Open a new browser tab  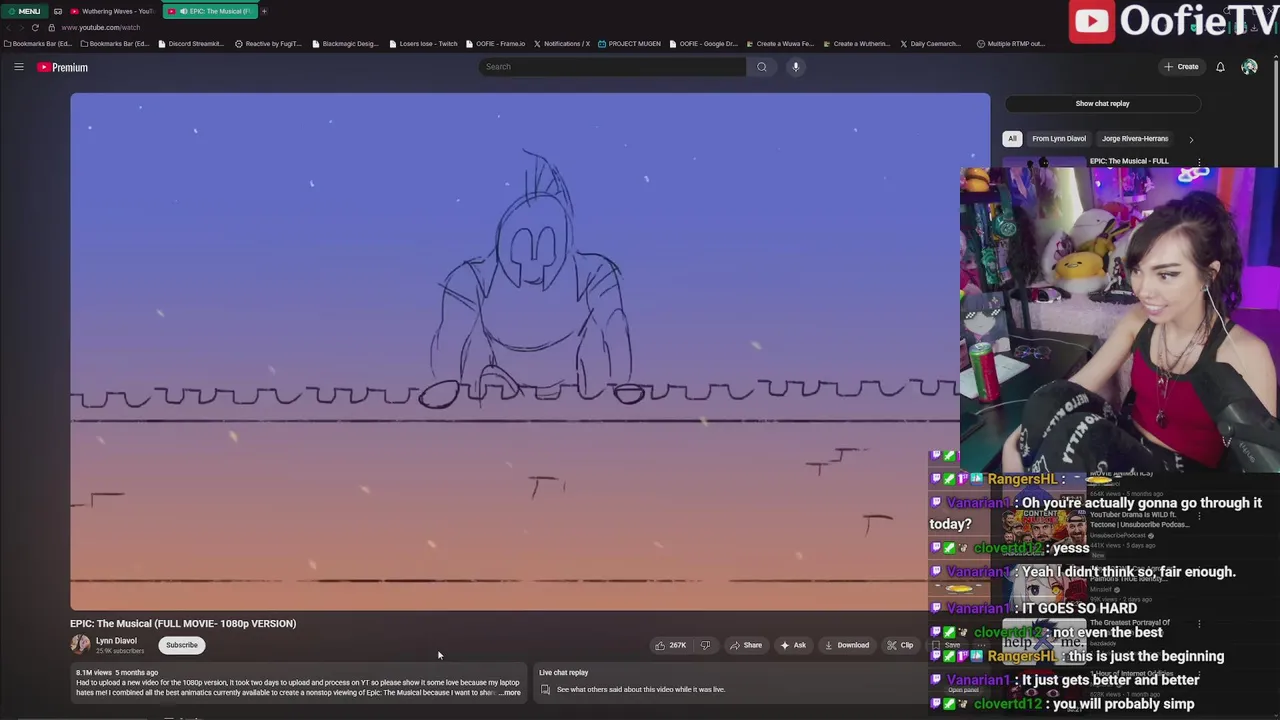coord(264,11)
